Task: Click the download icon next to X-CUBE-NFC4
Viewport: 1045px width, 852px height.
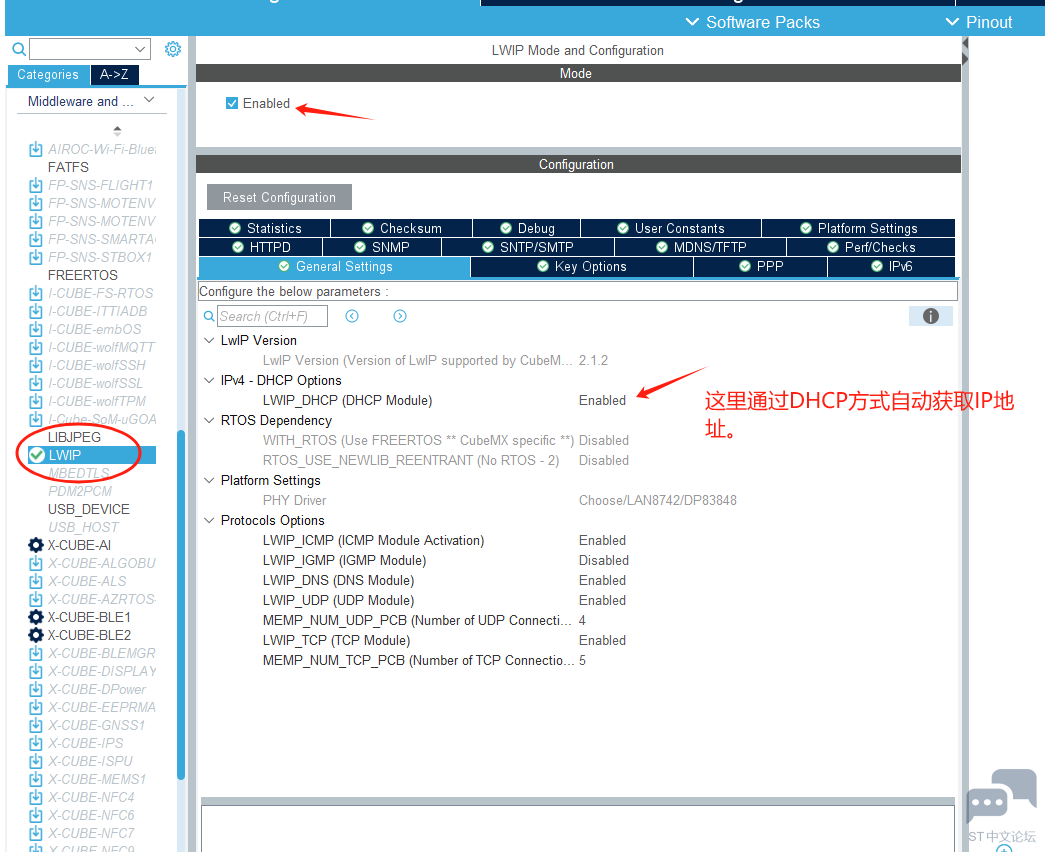Action: click(x=35, y=797)
